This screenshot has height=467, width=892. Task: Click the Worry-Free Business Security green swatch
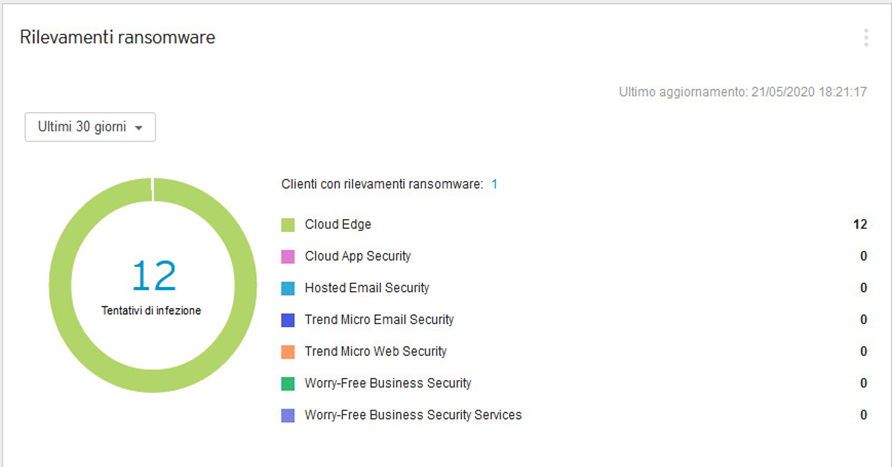point(288,384)
